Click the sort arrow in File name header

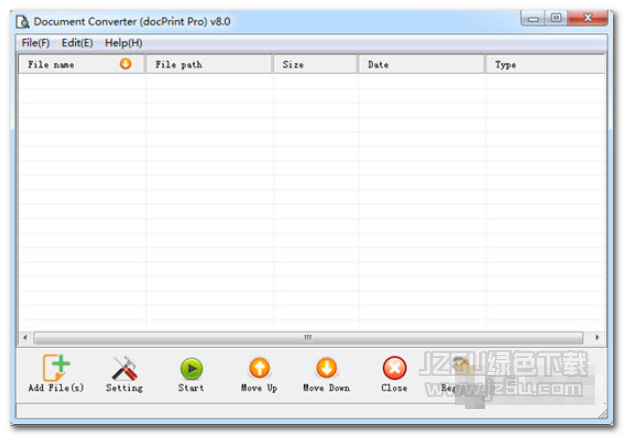click(x=125, y=64)
